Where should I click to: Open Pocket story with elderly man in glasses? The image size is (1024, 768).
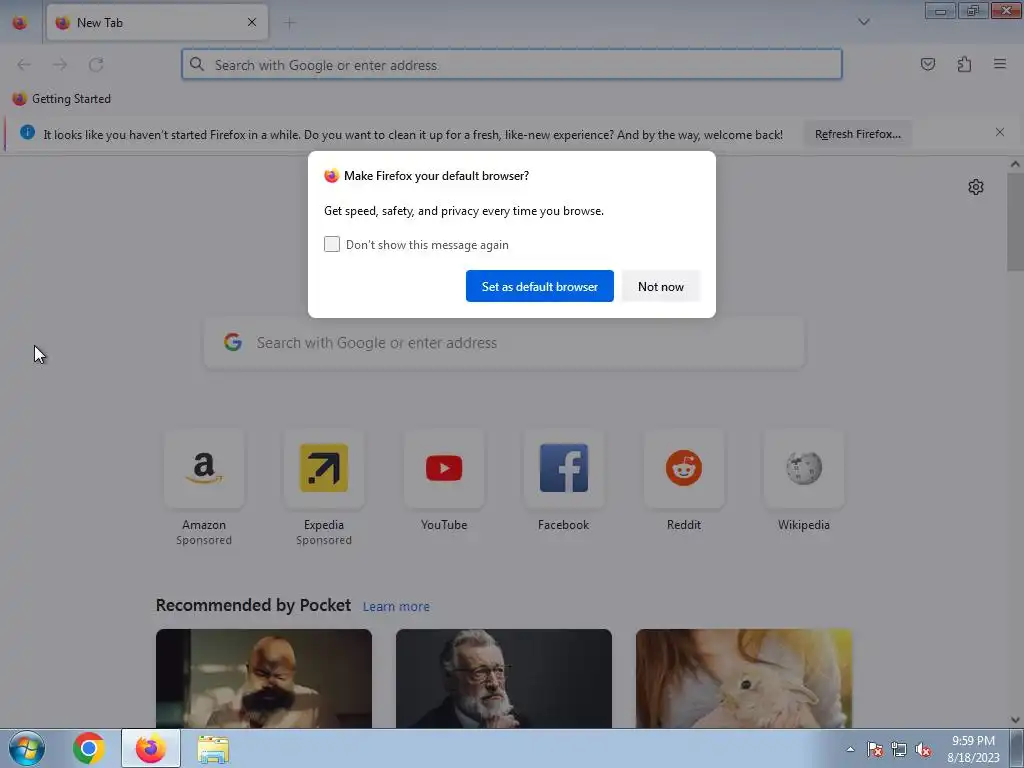point(504,679)
